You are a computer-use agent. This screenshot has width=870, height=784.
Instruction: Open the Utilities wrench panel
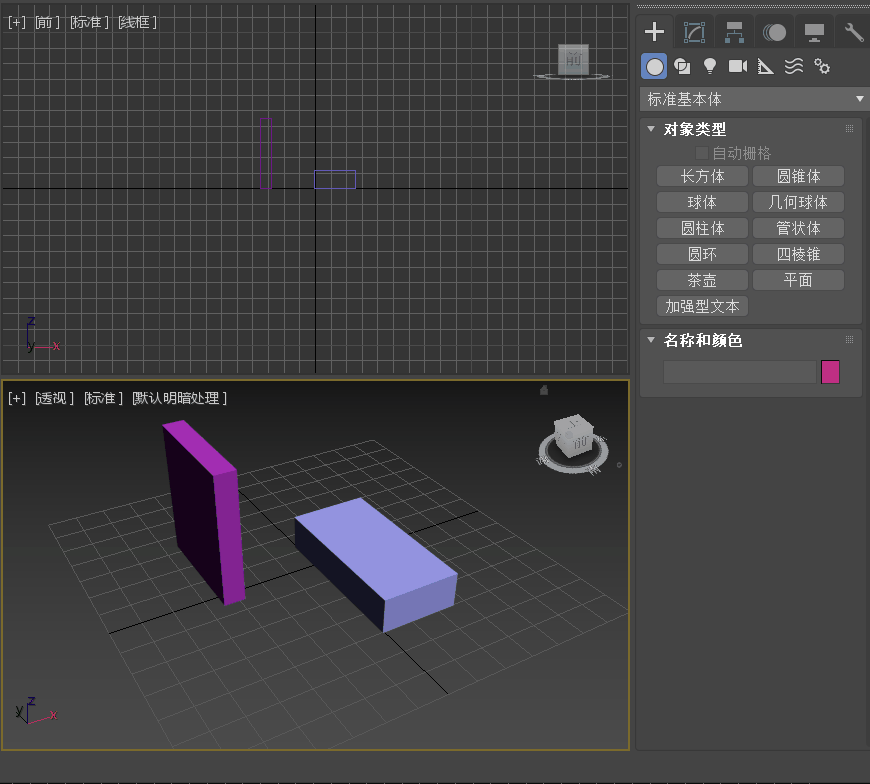852,31
